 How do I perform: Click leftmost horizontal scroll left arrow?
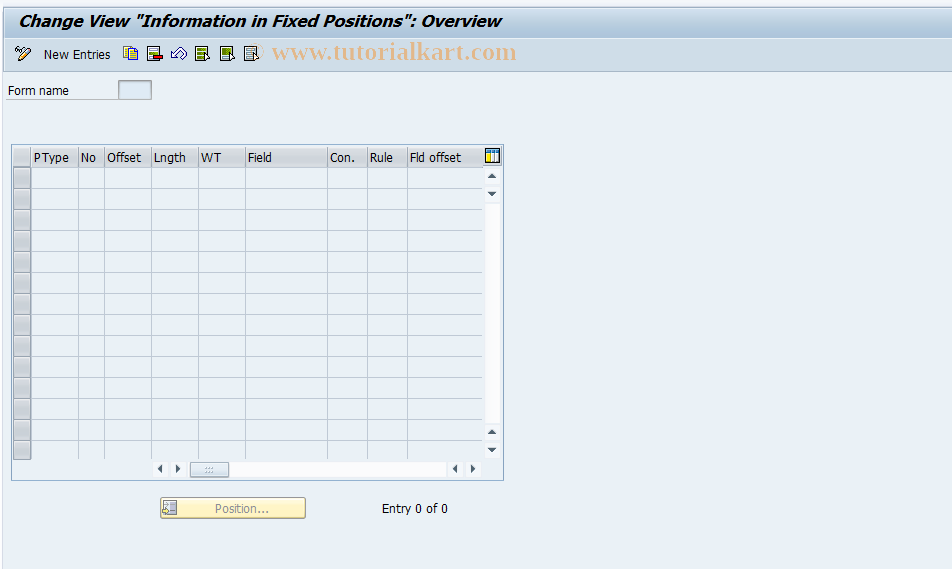(160, 469)
